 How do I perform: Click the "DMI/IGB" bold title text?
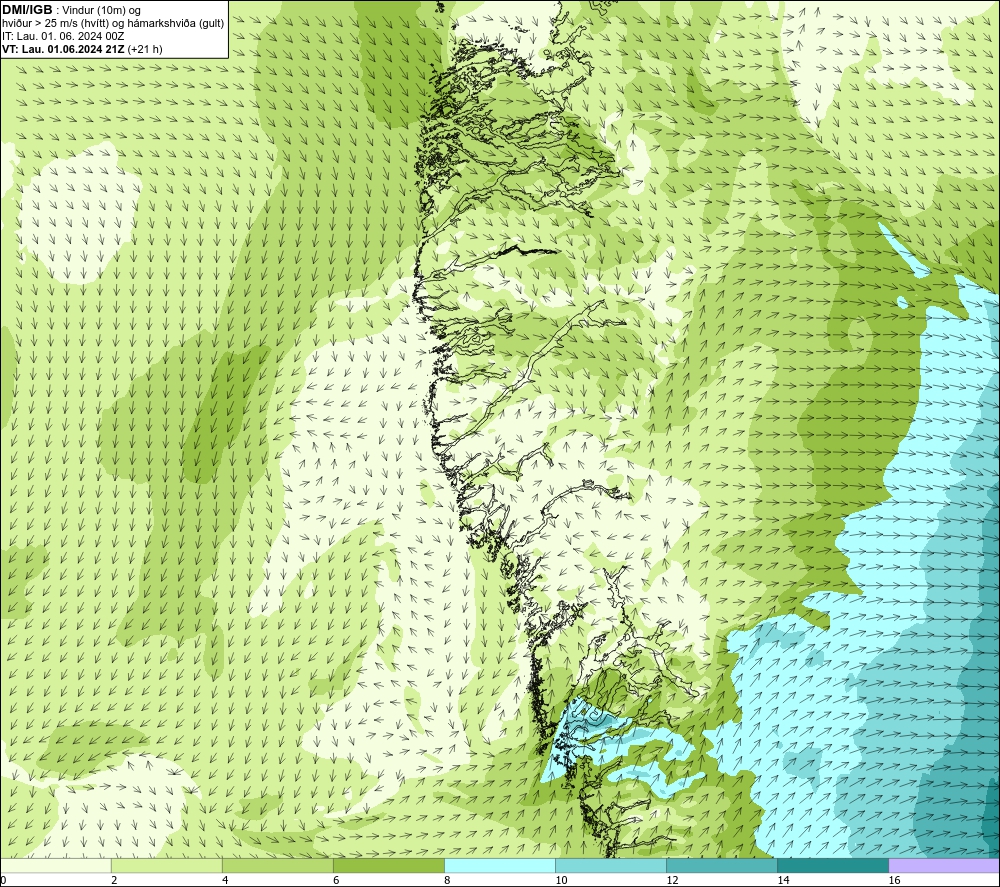pyautogui.click(x=27, y=10)
